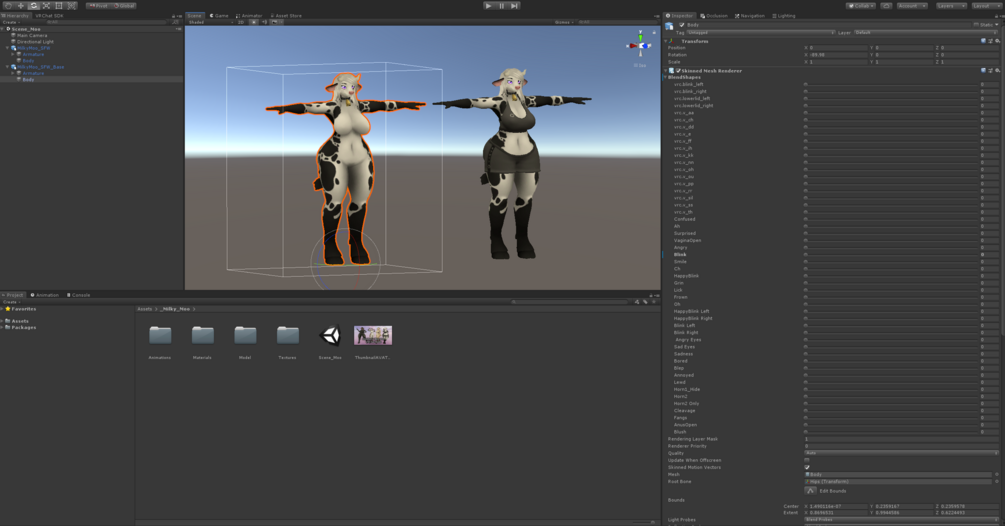Toggle Update When Offscreen checkbox
Image resolution: width=1005 pixels, height=526 pixels.
pyautogui.click(x=807, y=460)
